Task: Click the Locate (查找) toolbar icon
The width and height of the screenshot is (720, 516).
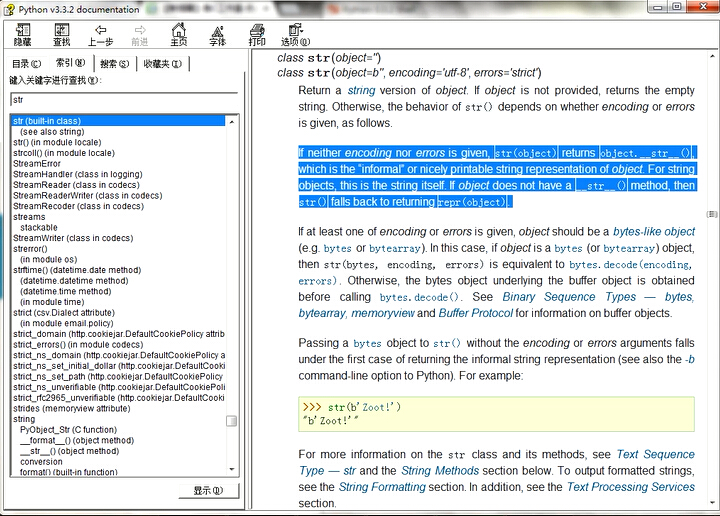Action: (x=61, y=34)
